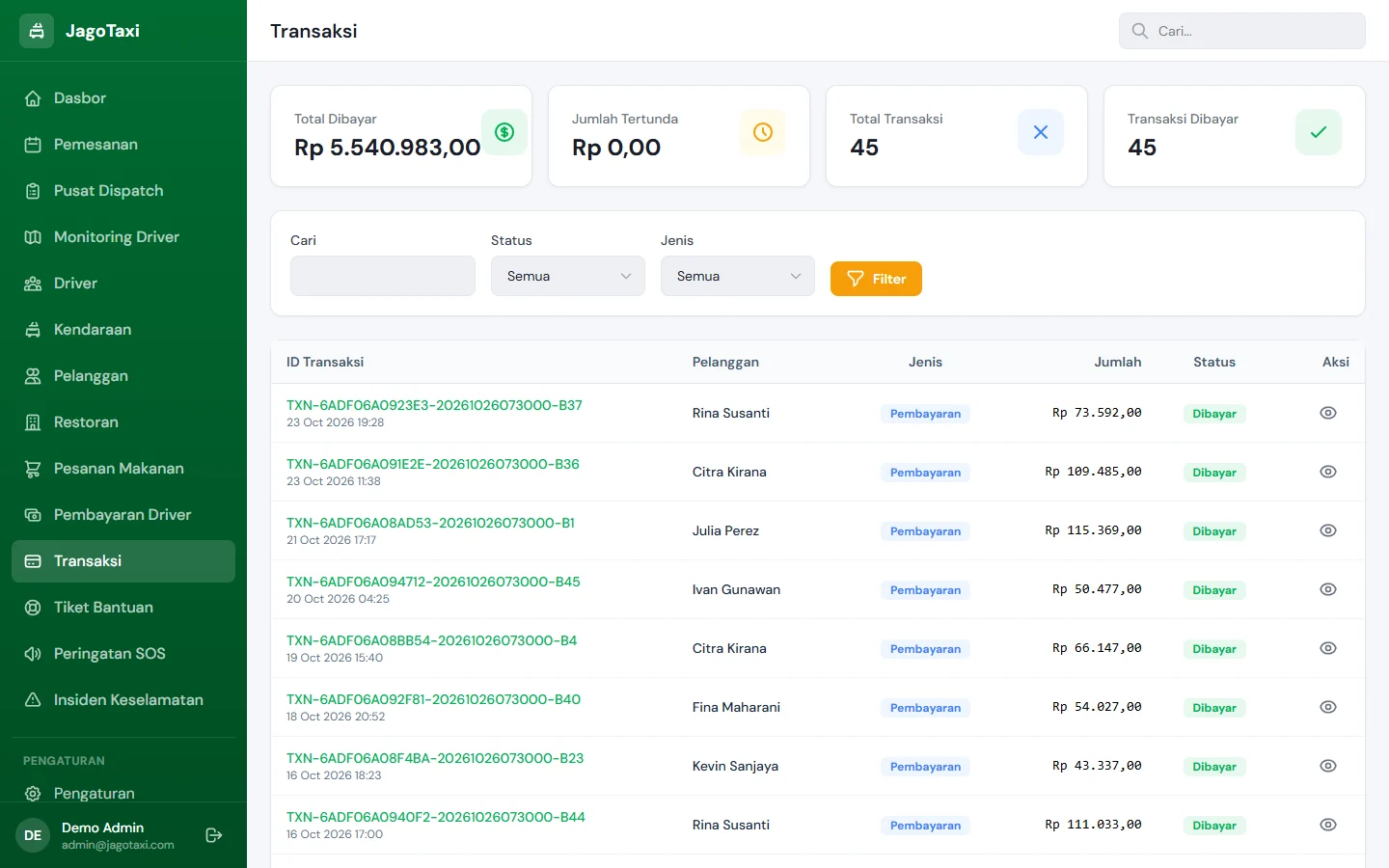Focus the top Cari... search box
Image resolution: width=1389 pixels, height=868 pixels.
[1242, 31]
